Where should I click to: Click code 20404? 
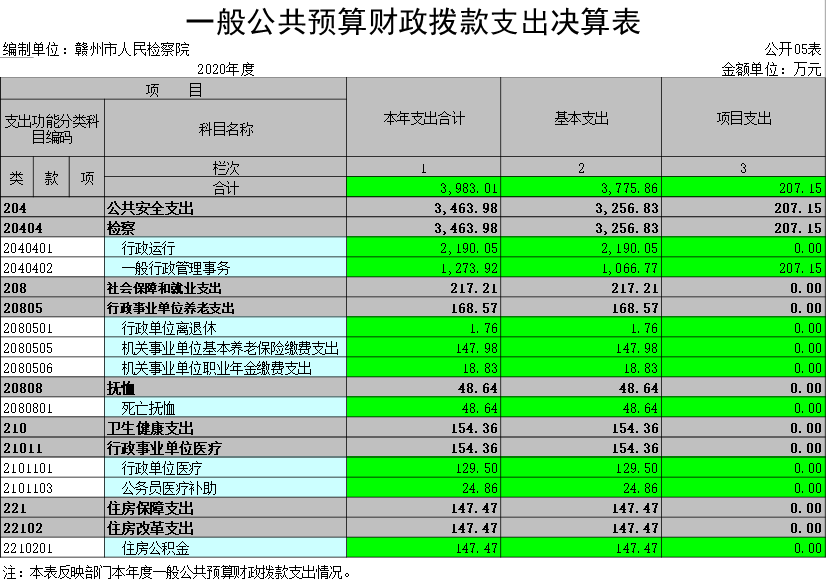tap(23, 228)
